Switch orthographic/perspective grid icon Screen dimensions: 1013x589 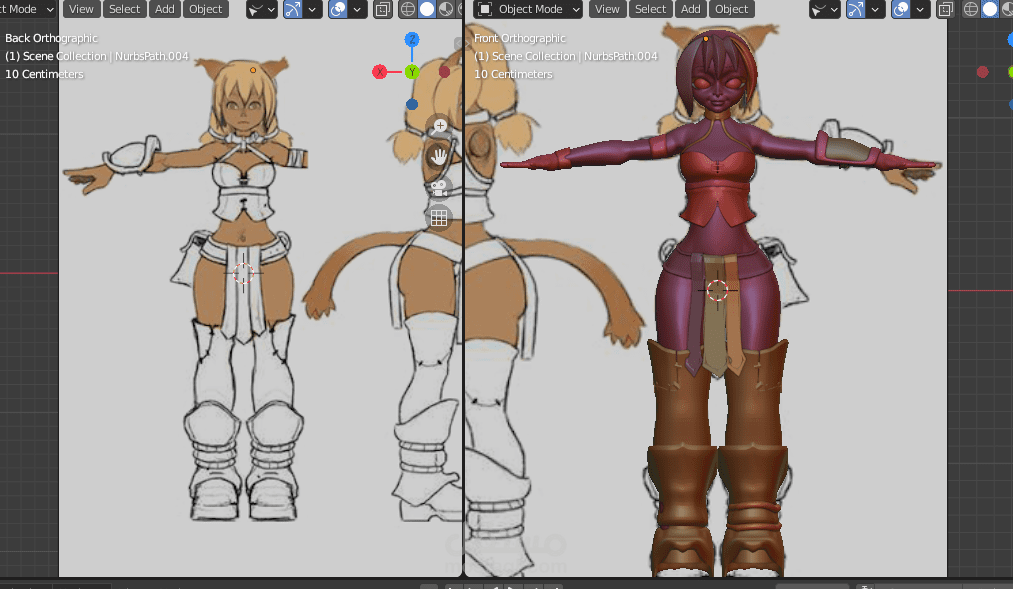(x=438, y=217)
